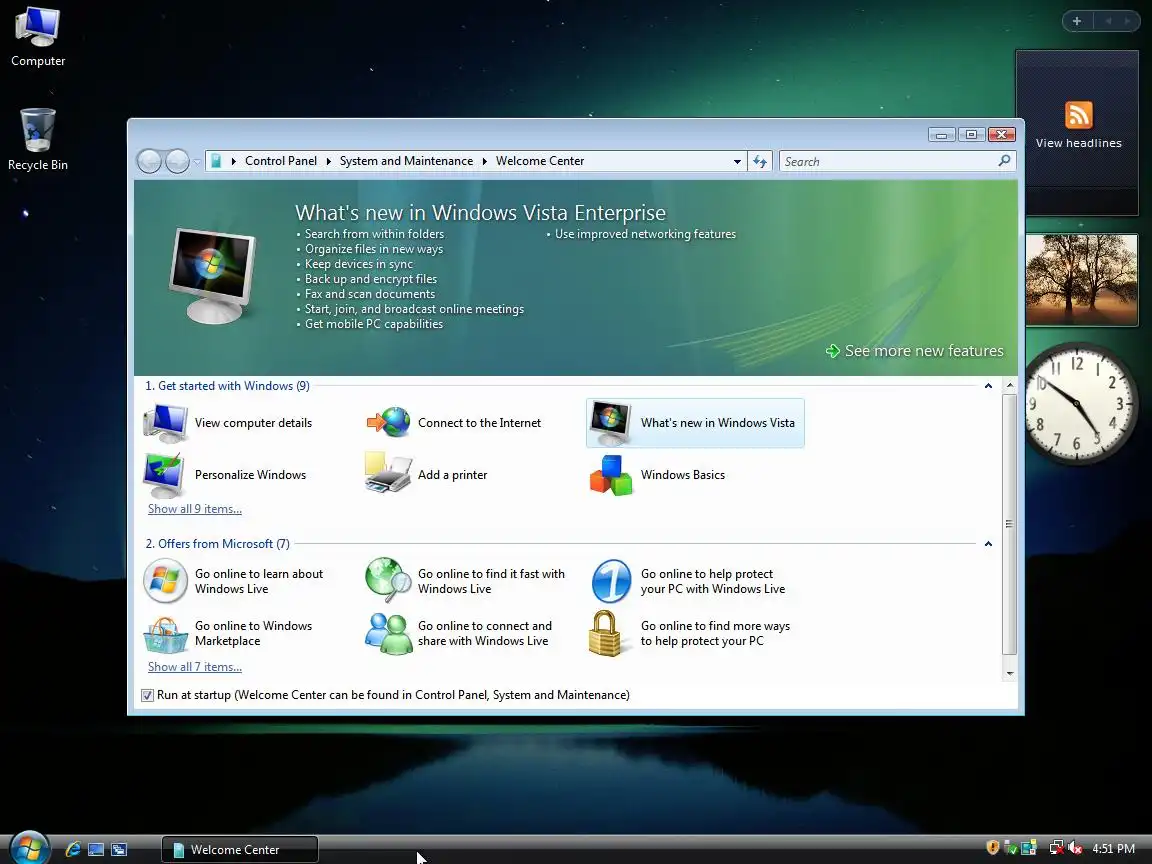The width and height of the screenshot is (1152, 864).
Task: Open Personalize Windows
Action: 226,475
